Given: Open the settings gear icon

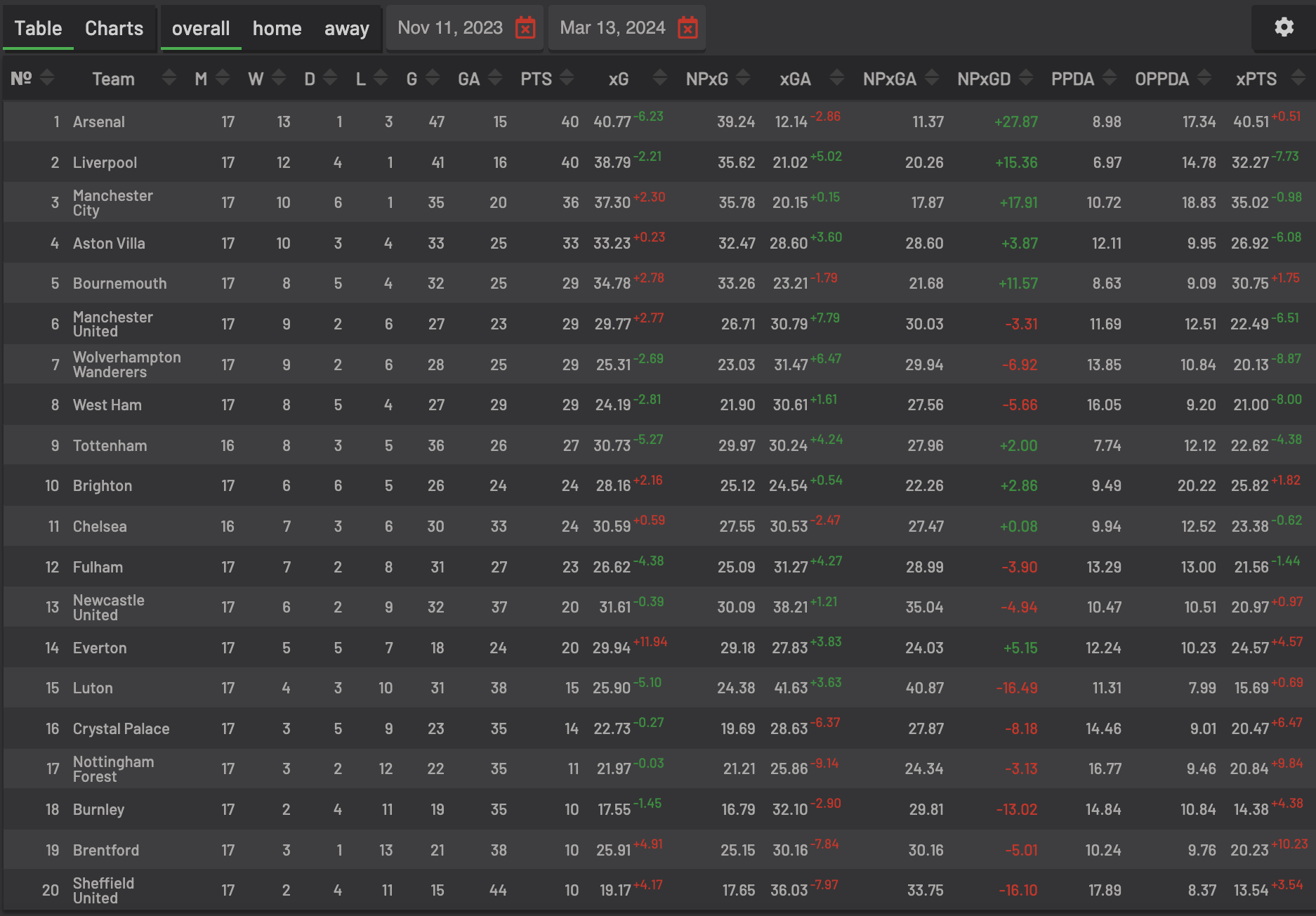Looking at the screenshot, I should coord(1284,27).
